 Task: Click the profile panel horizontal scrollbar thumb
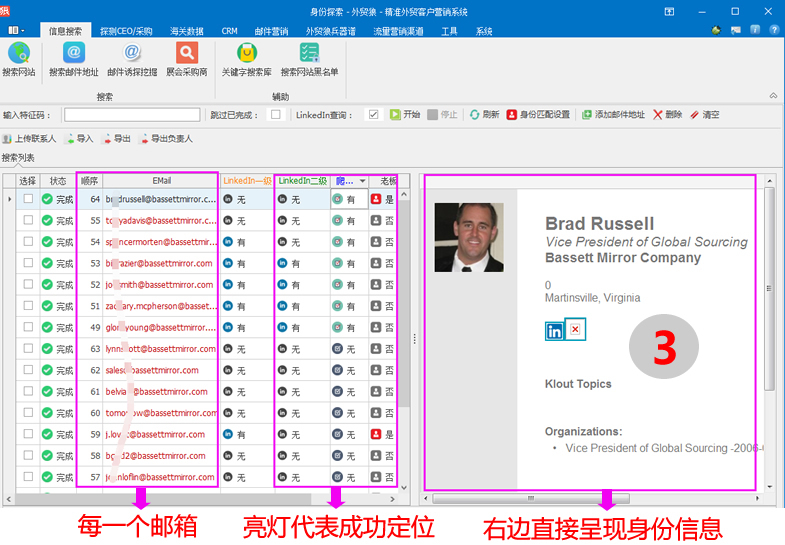(531, 498)
